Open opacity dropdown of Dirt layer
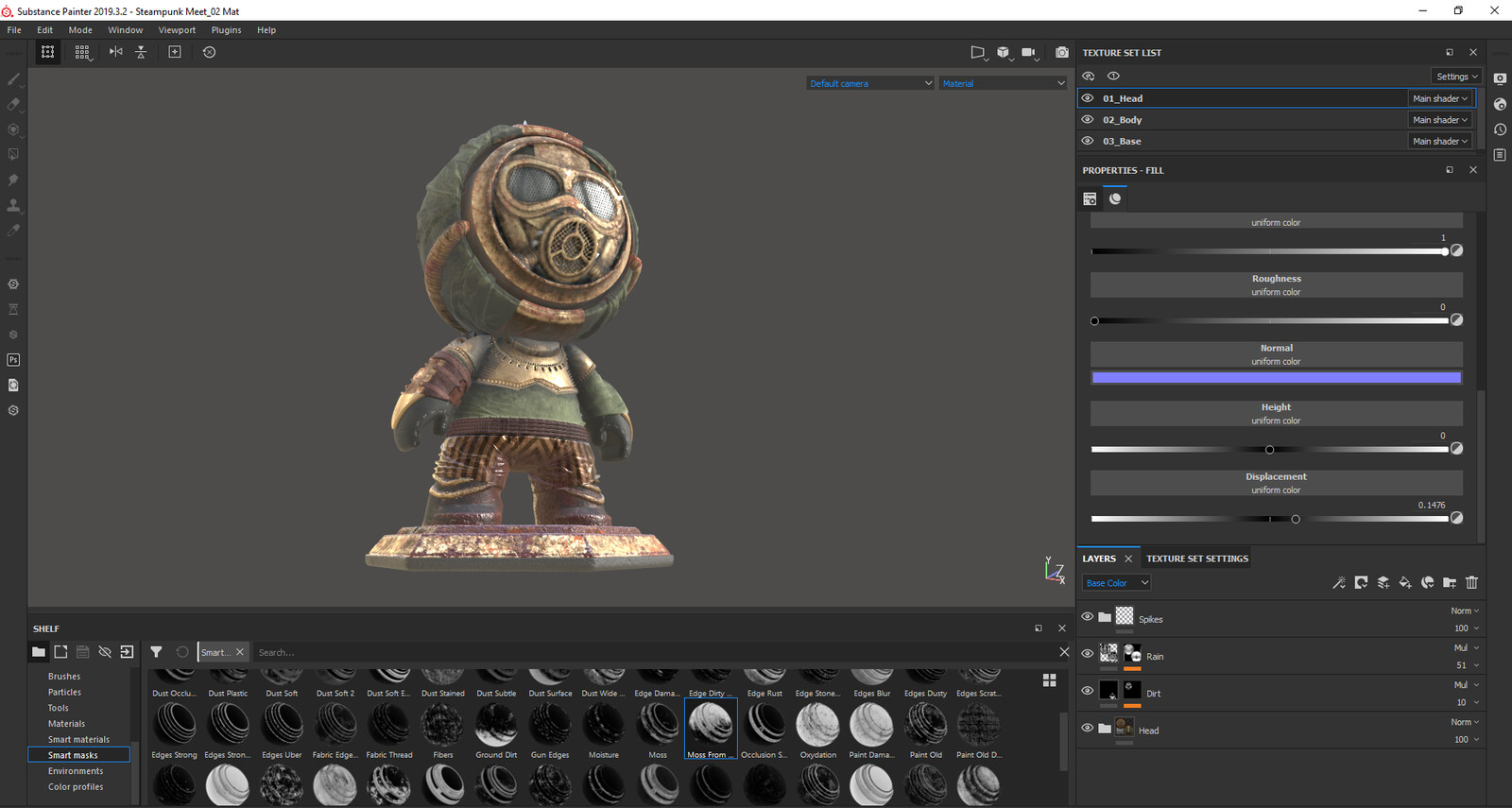The height and width of the screenshot is (808, 1512). [1467, 702]
